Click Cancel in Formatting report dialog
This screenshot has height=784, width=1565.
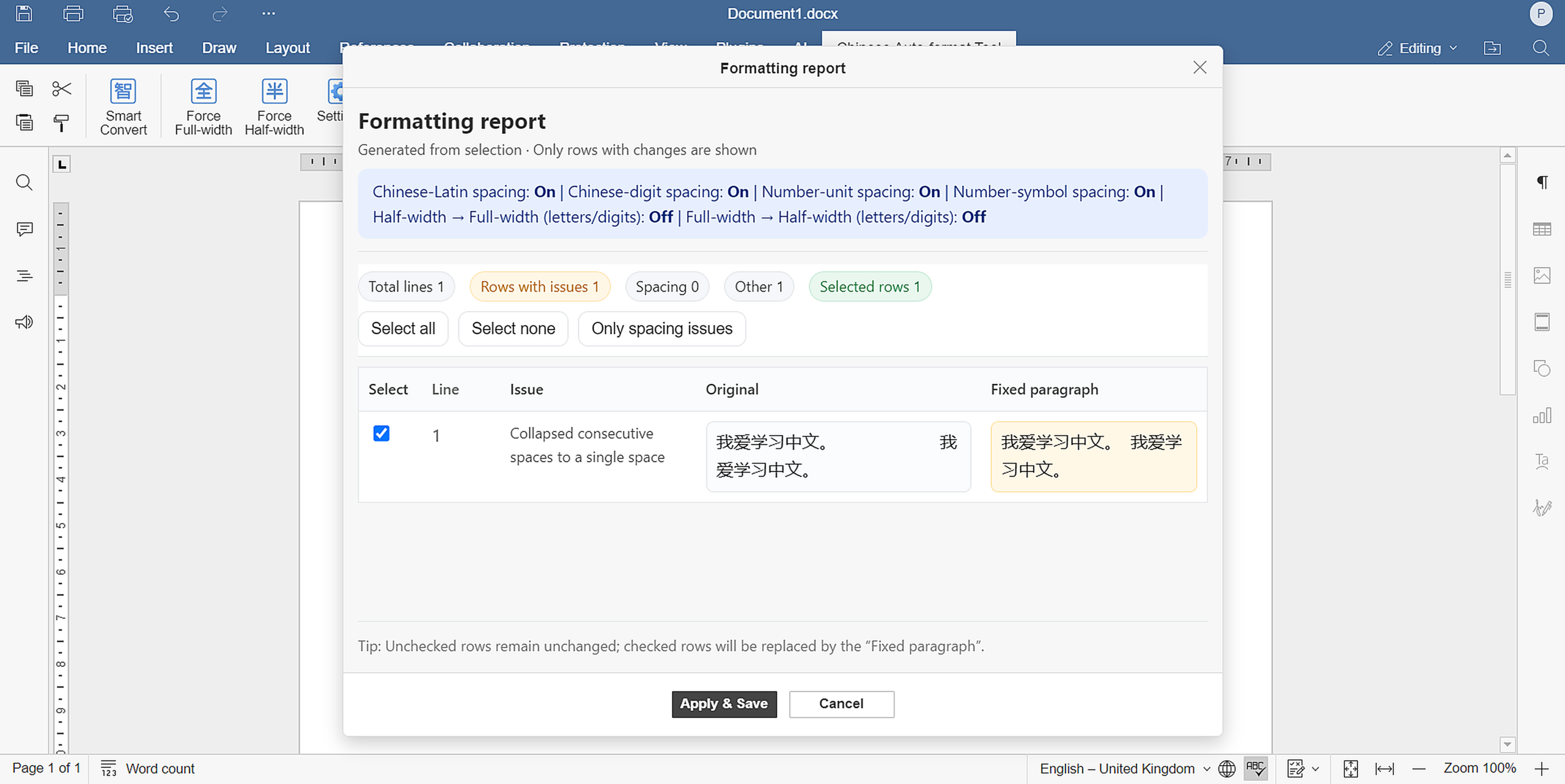[x=841, y=704]
